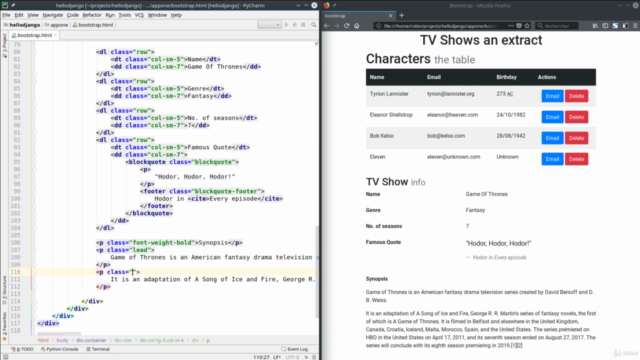
Task: Click Delete button for Tyrion Lannister
Action: click(576, 96)
